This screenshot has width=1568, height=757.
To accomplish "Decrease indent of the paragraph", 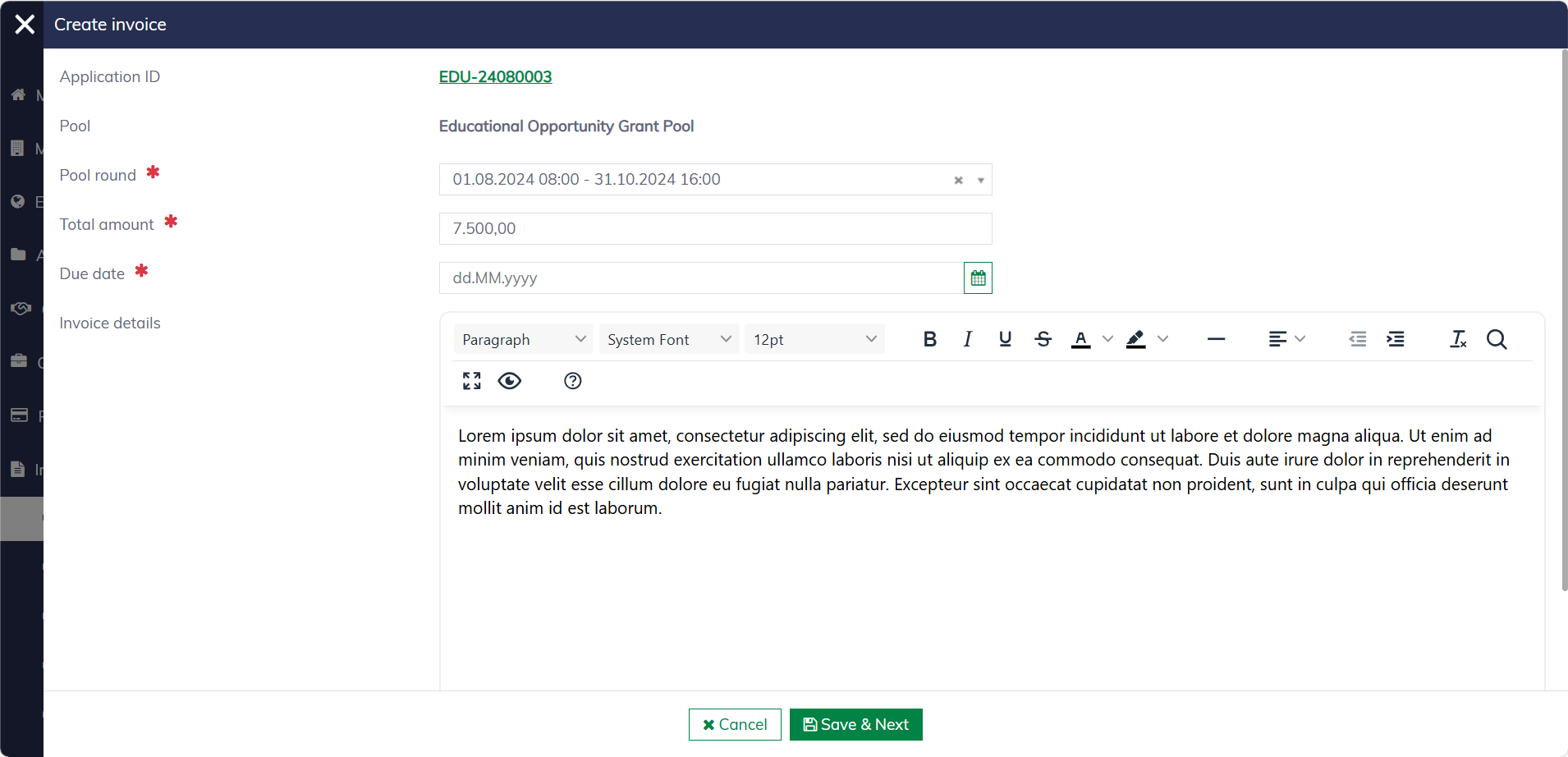I will click(1358, 339).
